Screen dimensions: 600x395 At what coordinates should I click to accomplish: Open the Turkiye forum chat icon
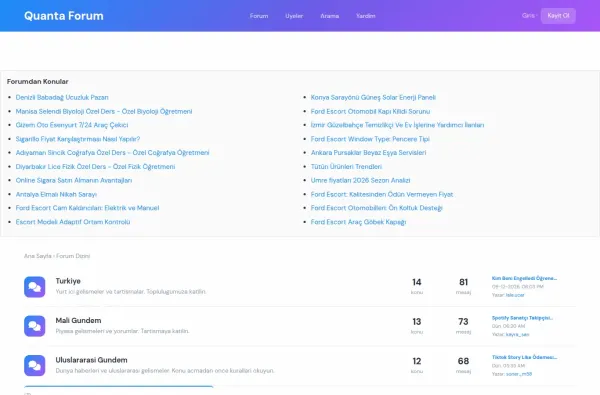pyautogui.click(x=34, y=287)
